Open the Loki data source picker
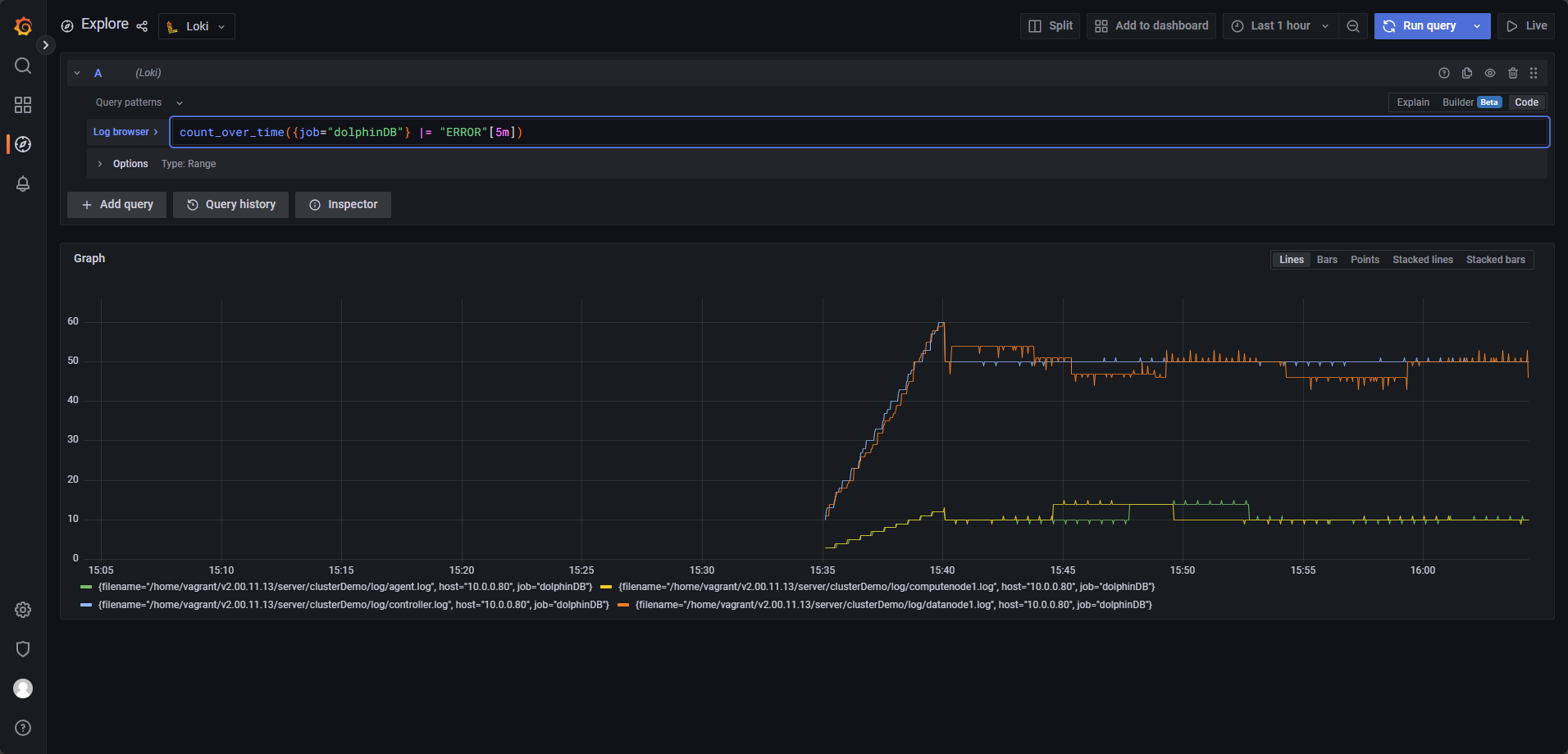The height and width of the screenshot is (754, 1568). click(x=196, y=25)
